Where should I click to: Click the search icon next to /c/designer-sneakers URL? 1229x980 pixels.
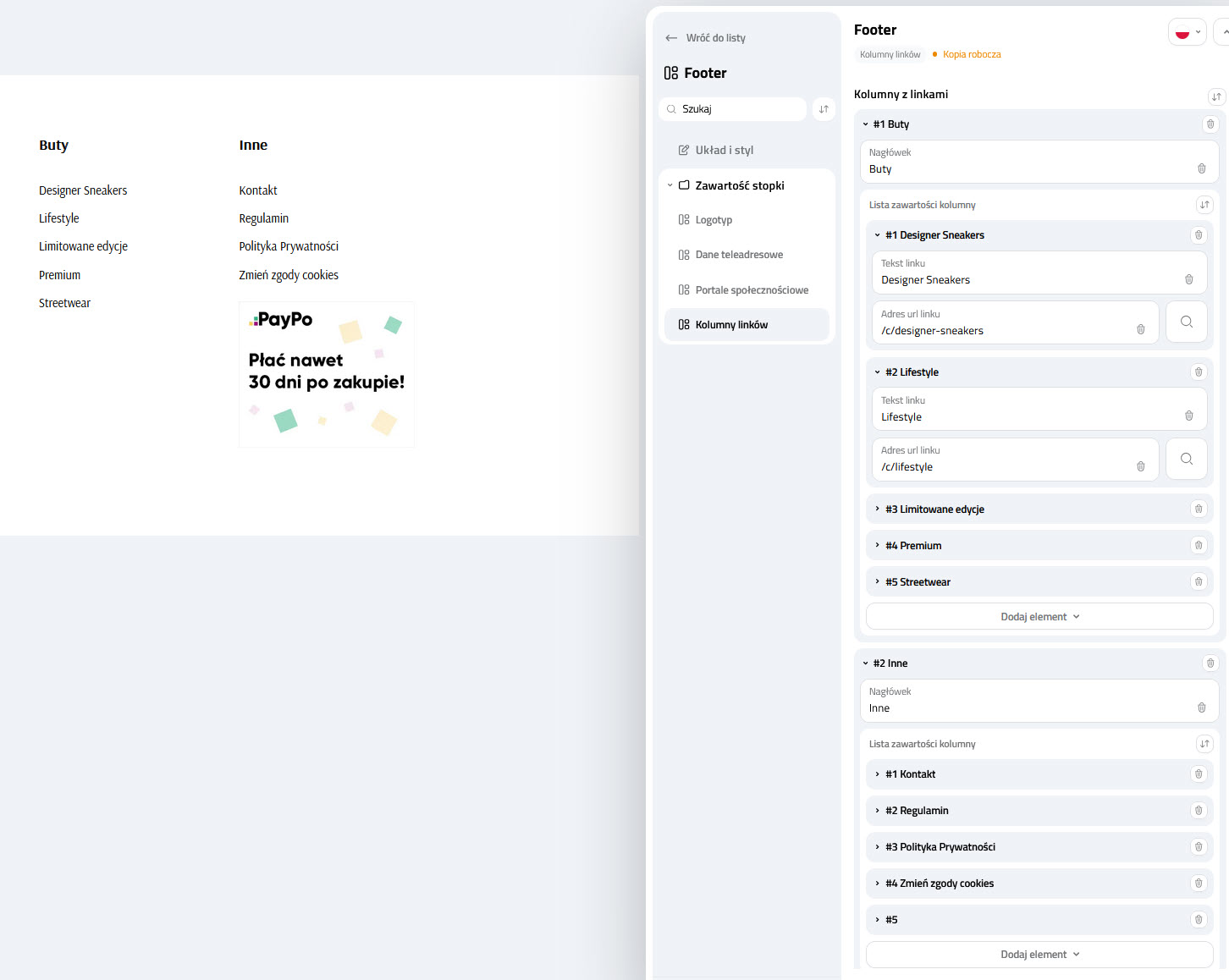point(1186,322)
